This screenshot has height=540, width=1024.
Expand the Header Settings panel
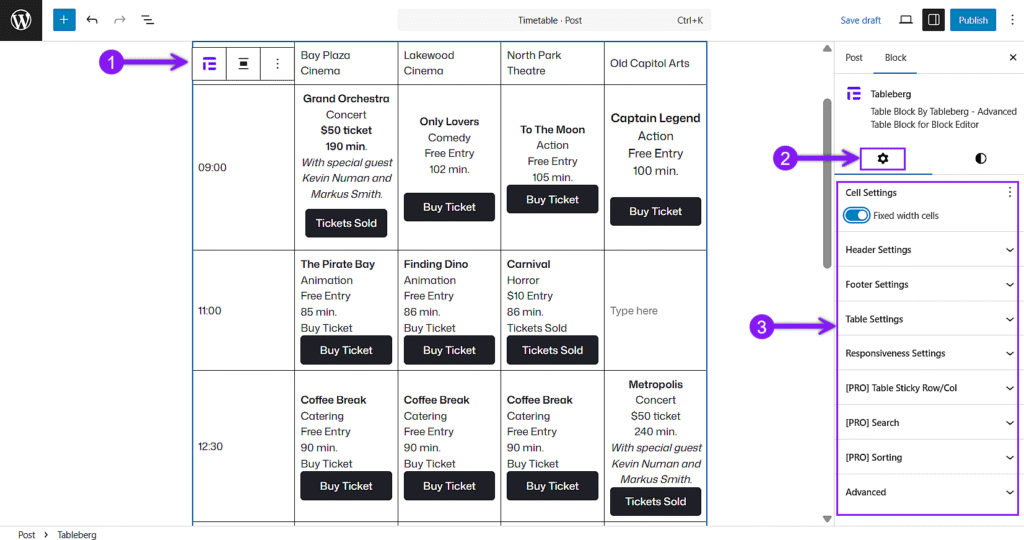pyautogui.click(x=928, y=250)
